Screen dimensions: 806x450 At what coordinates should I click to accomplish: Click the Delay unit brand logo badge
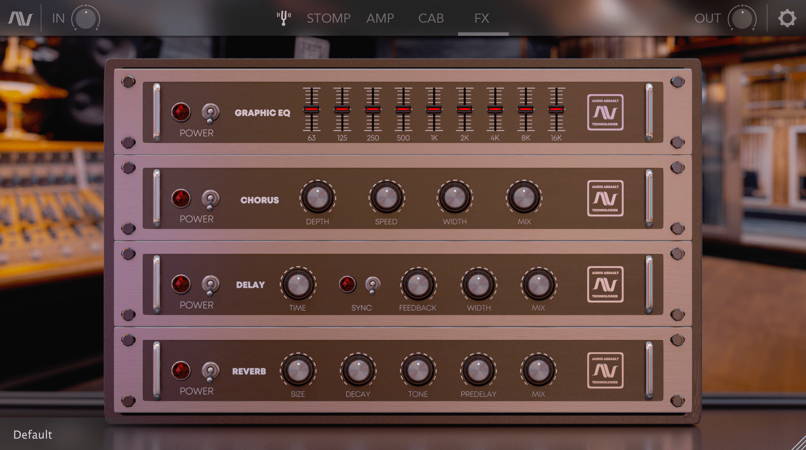[605, 284]
